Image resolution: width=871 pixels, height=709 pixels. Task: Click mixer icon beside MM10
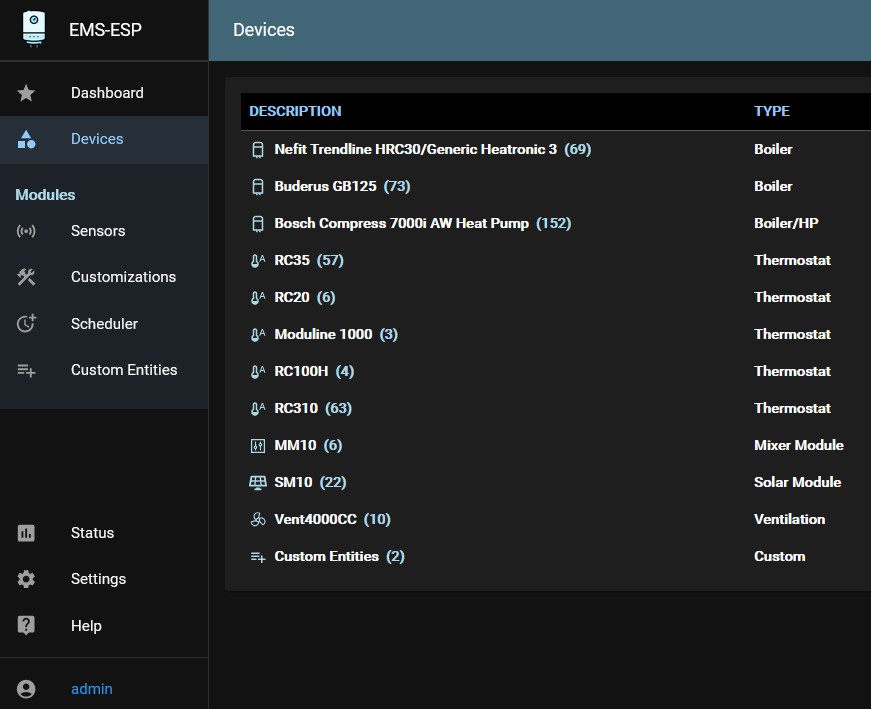pyautogui.click(x=258, y=446)
